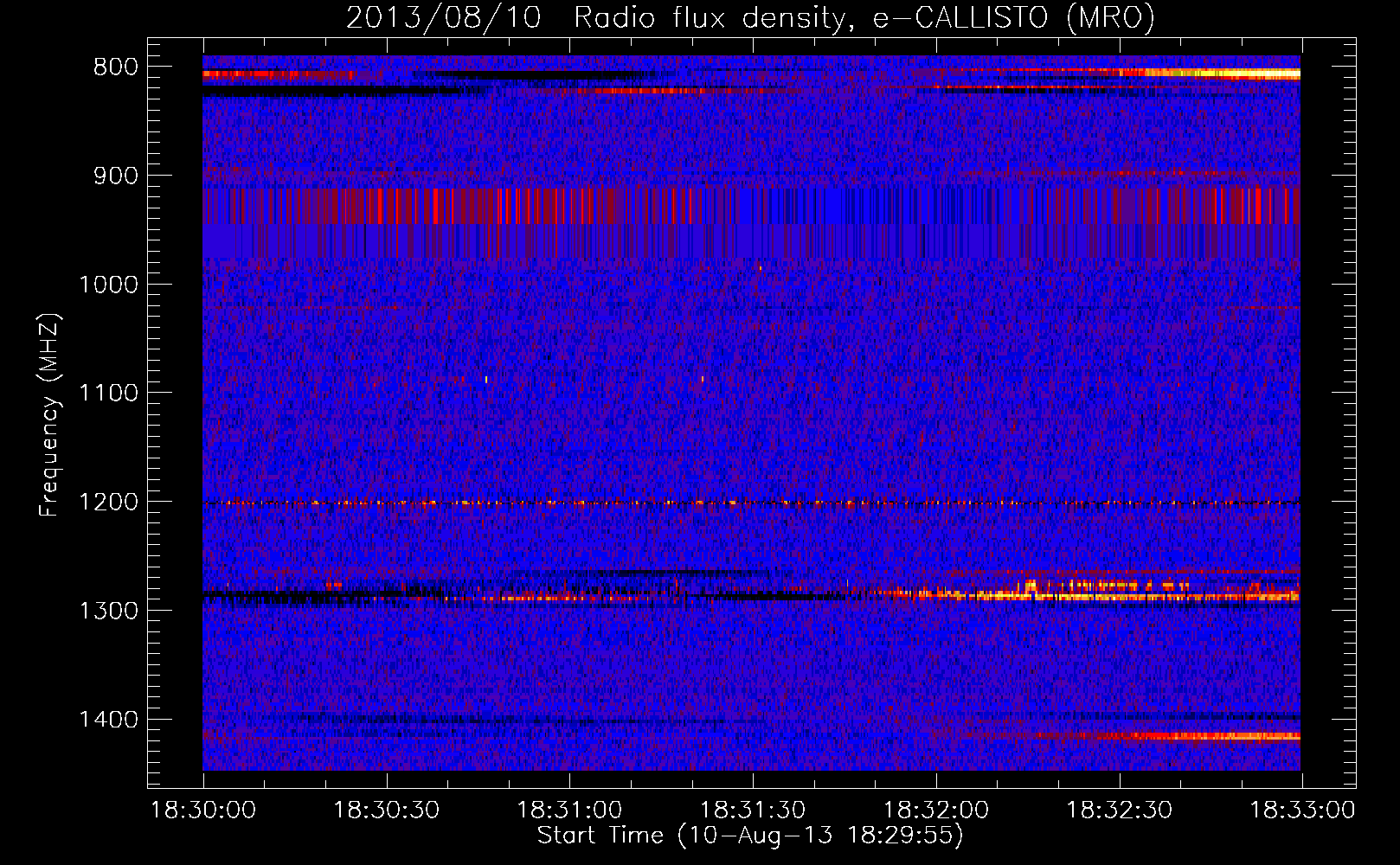Click the 'Start Time (10-Aug-13 18:29:55)' label
This screenshot has width=1400, height=865.
point(750,836)
